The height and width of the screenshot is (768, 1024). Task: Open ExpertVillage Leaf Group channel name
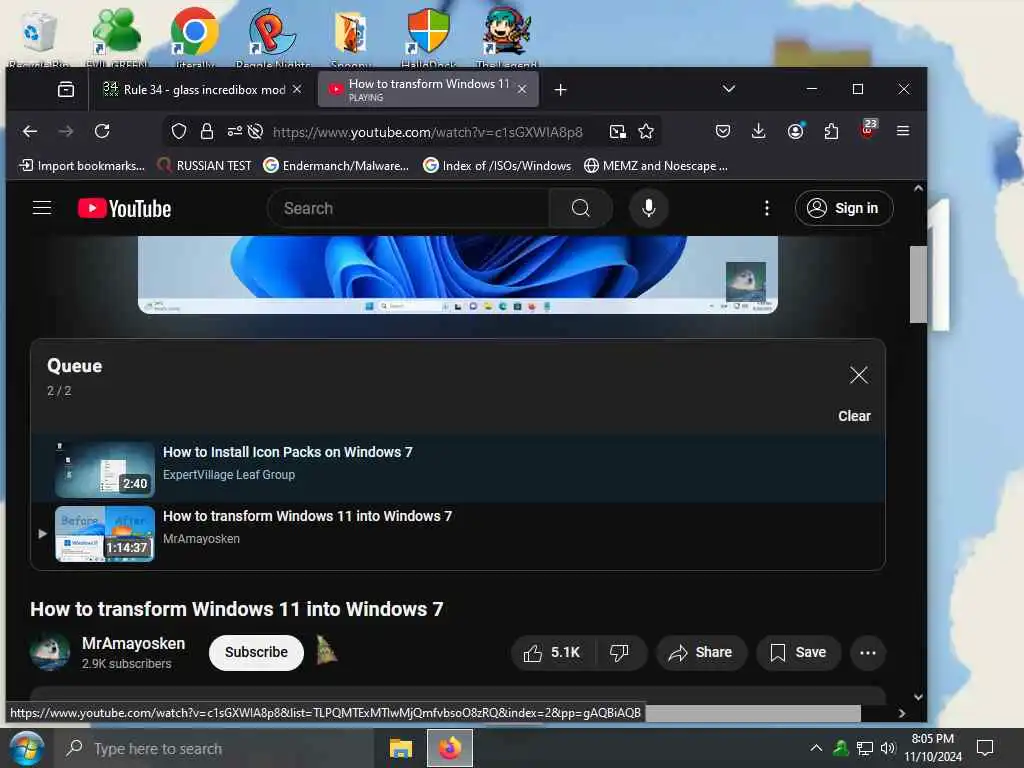[229, 475]
